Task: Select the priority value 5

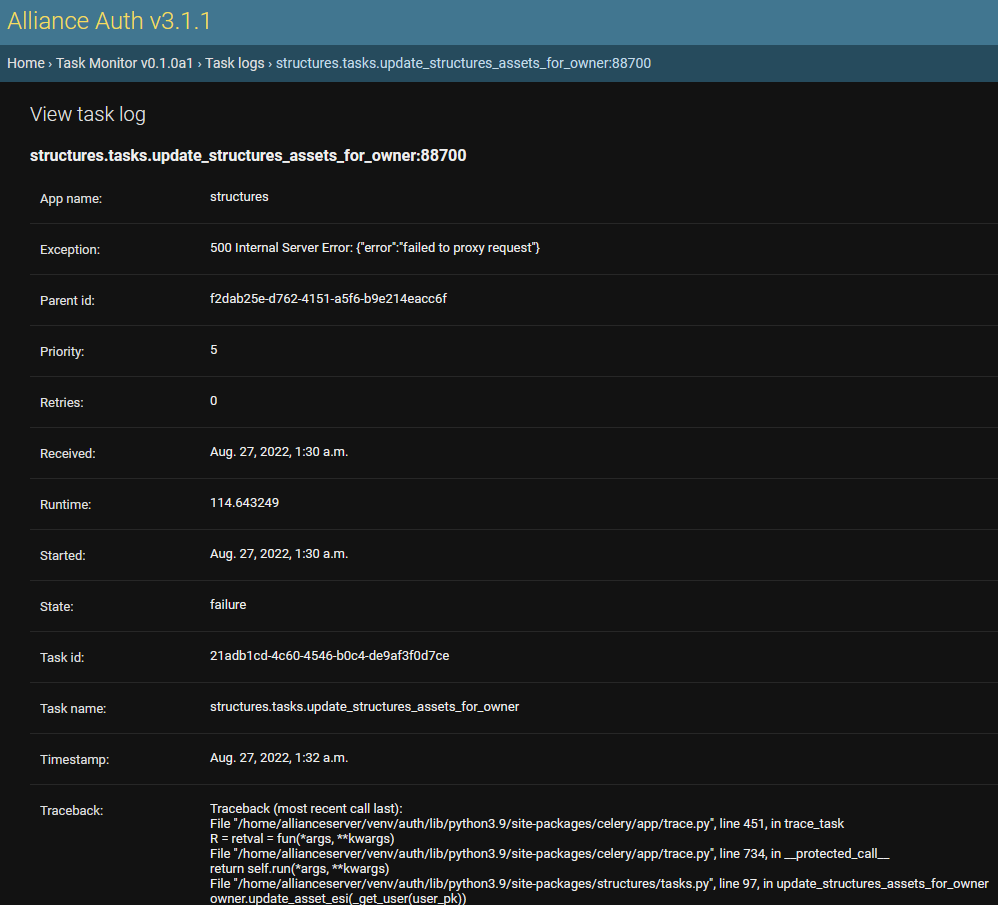Action: [214, 349]
